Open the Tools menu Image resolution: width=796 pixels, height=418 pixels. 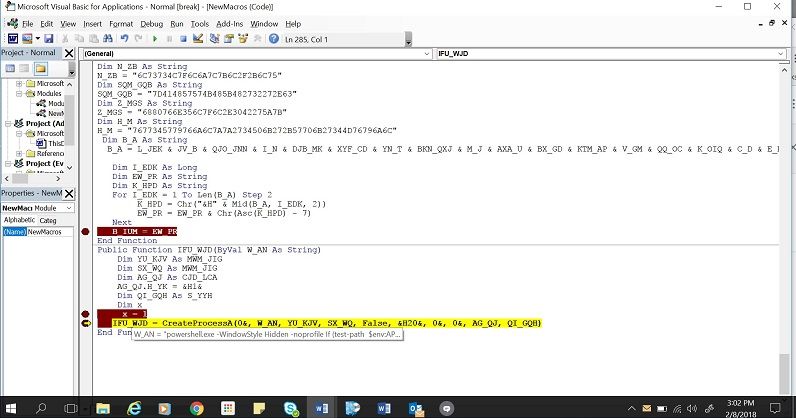click(200, 24)
